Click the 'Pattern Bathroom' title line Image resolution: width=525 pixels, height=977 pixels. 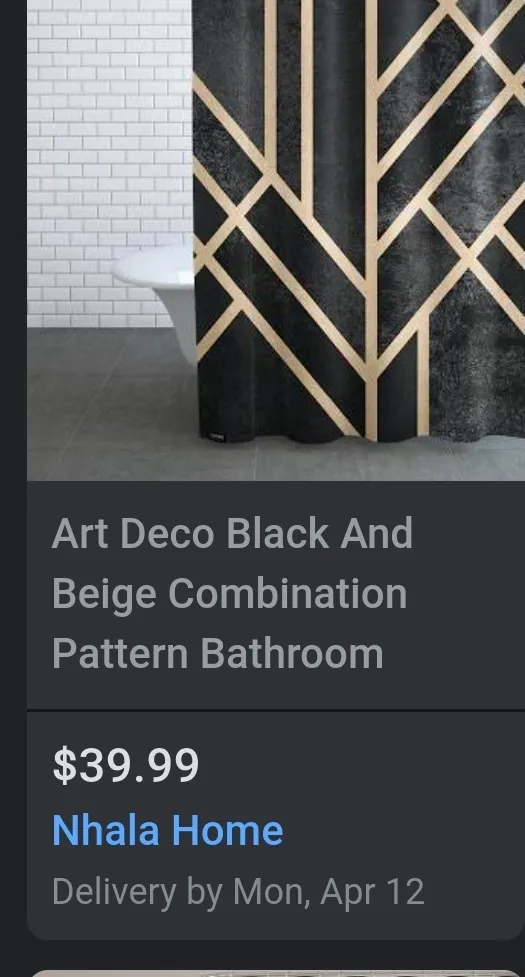217,653
